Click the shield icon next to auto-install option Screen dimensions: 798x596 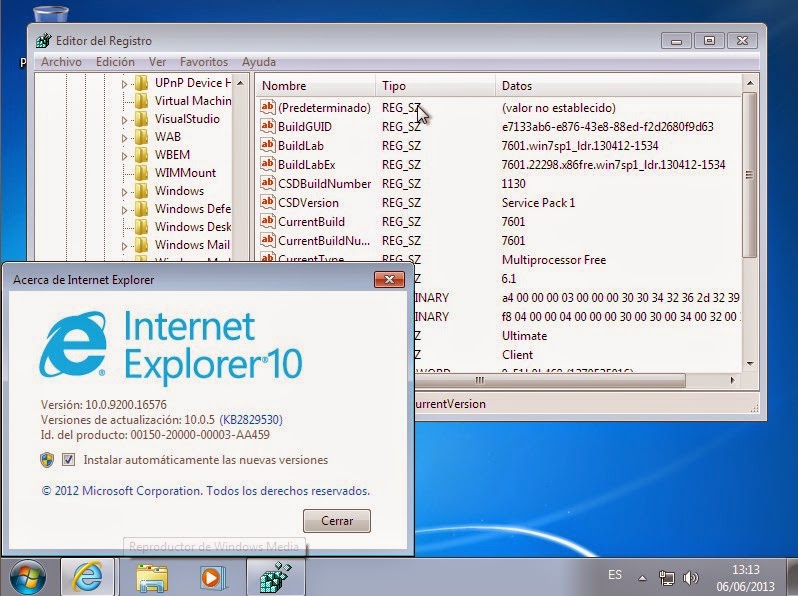[x=47, y=460]
